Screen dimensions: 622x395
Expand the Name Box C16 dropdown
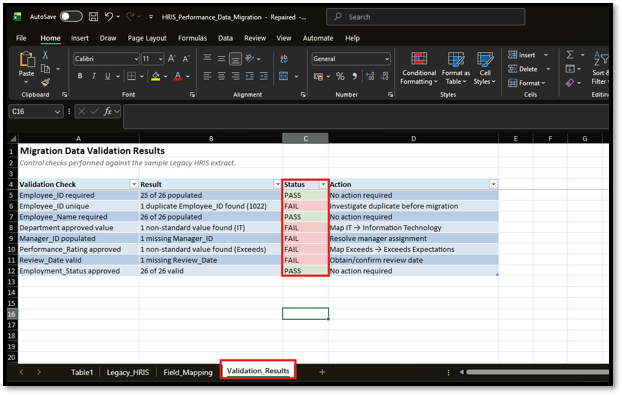click(58, 111)
